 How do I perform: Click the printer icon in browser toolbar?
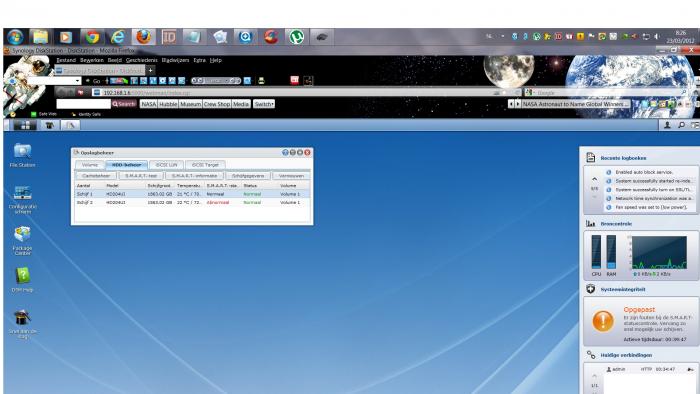261,81
